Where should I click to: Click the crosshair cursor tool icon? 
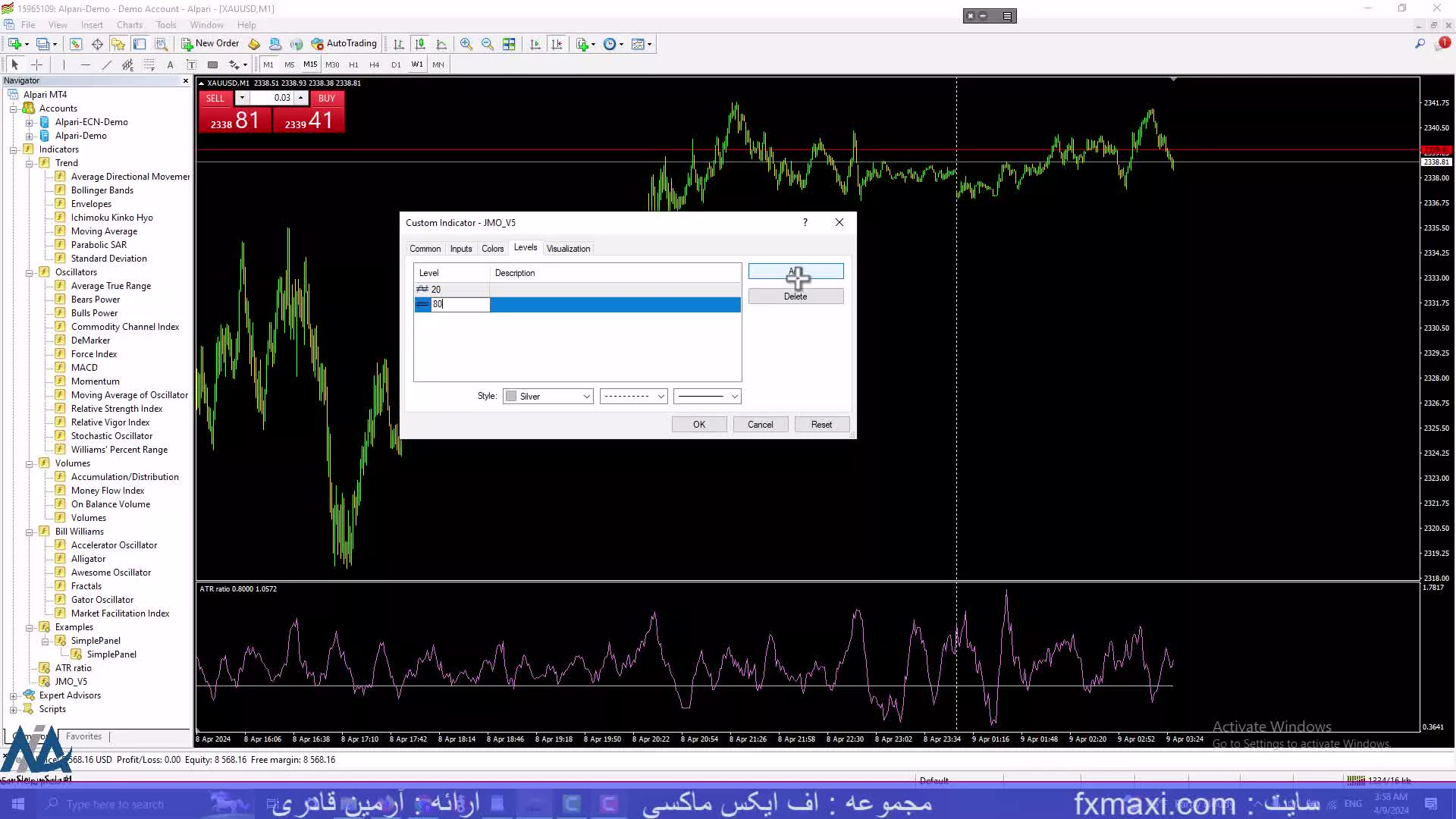click(x=33, y=65)
